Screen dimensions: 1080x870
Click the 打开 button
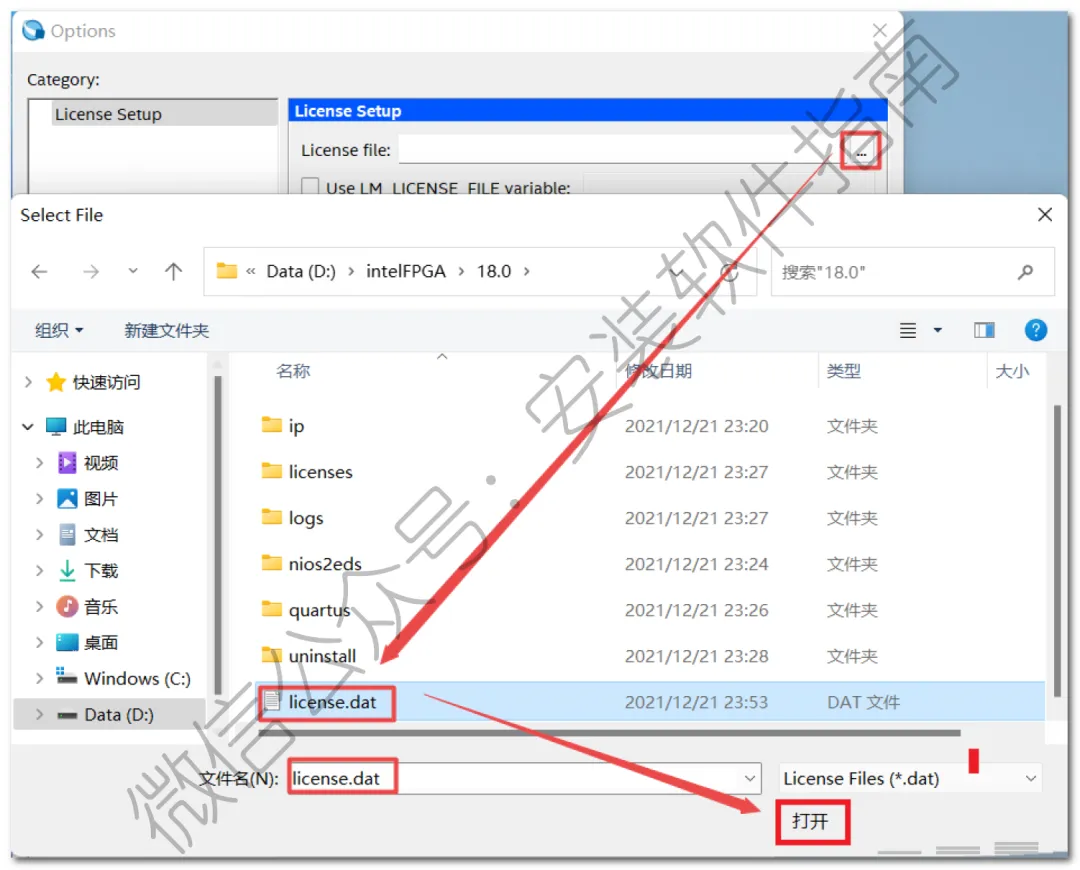812,821
